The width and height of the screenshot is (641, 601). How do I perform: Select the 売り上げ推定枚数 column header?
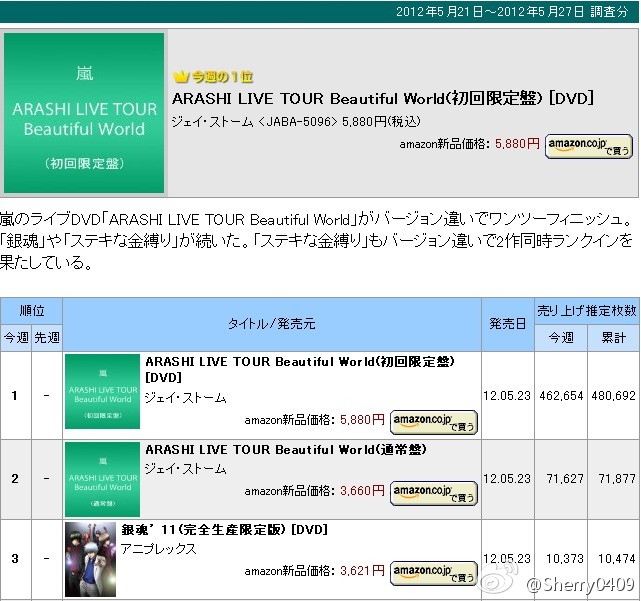(587, 311)
